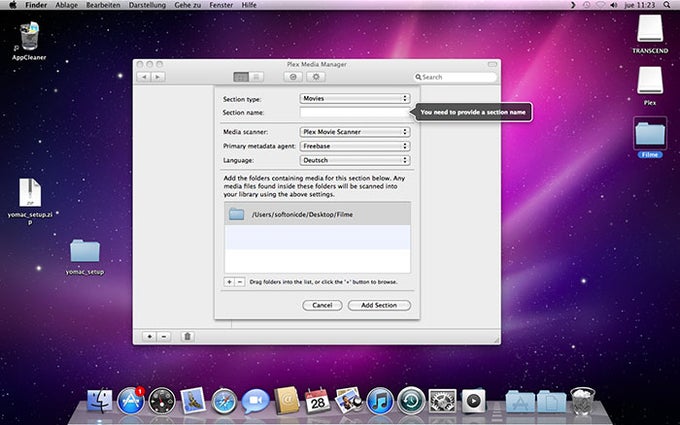Open Finder from the Dock
The width and height of the screenshot is (680, 425).
point(100,400)
